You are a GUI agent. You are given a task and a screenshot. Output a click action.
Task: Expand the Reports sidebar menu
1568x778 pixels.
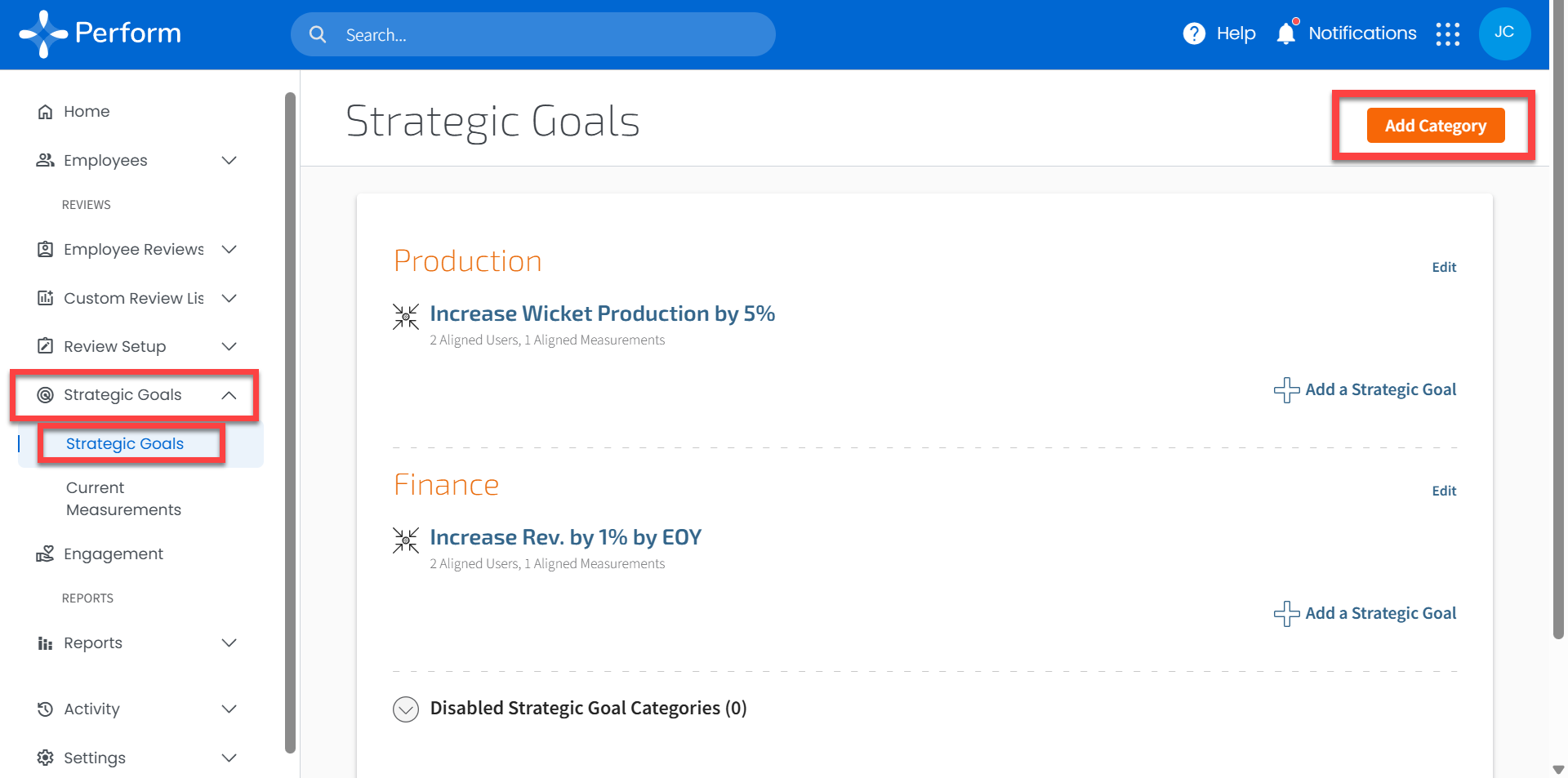coord(229,643)
